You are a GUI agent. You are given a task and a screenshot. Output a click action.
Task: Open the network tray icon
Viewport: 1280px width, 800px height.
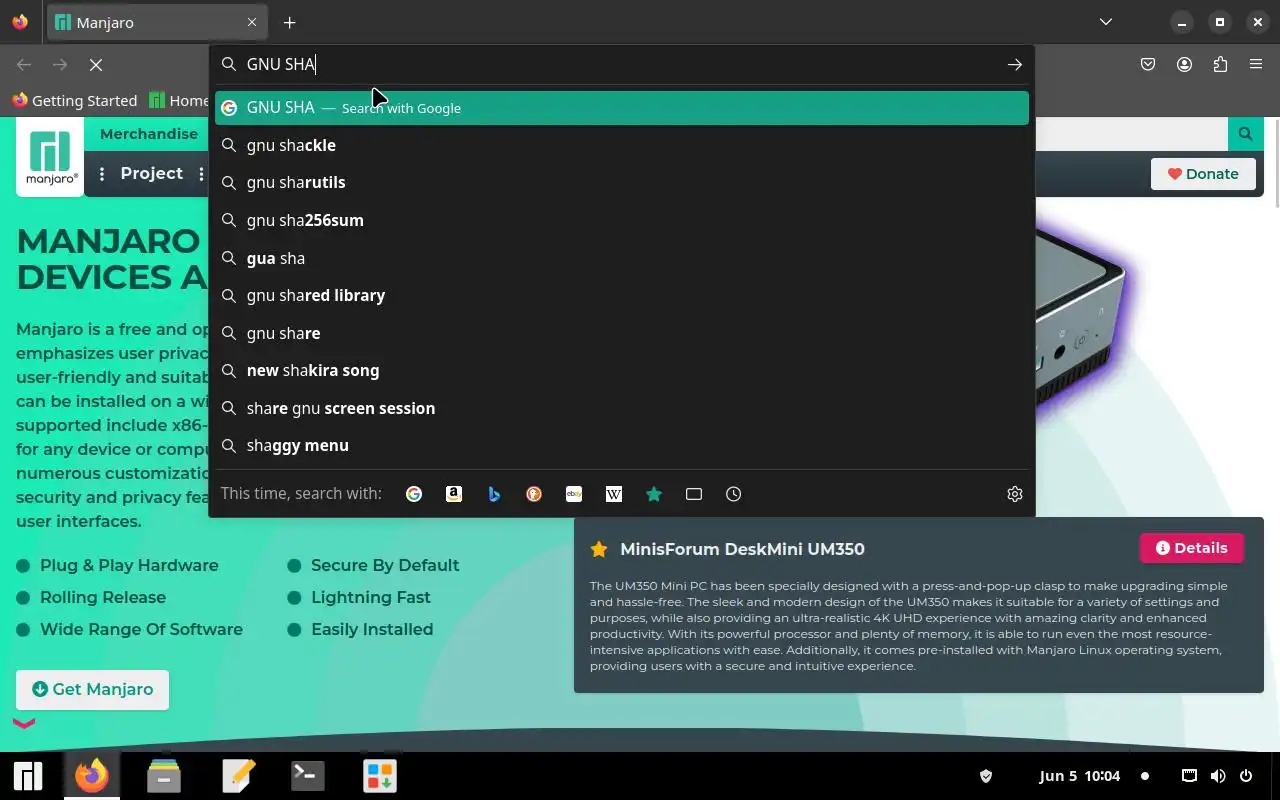tap(1189, 776)
